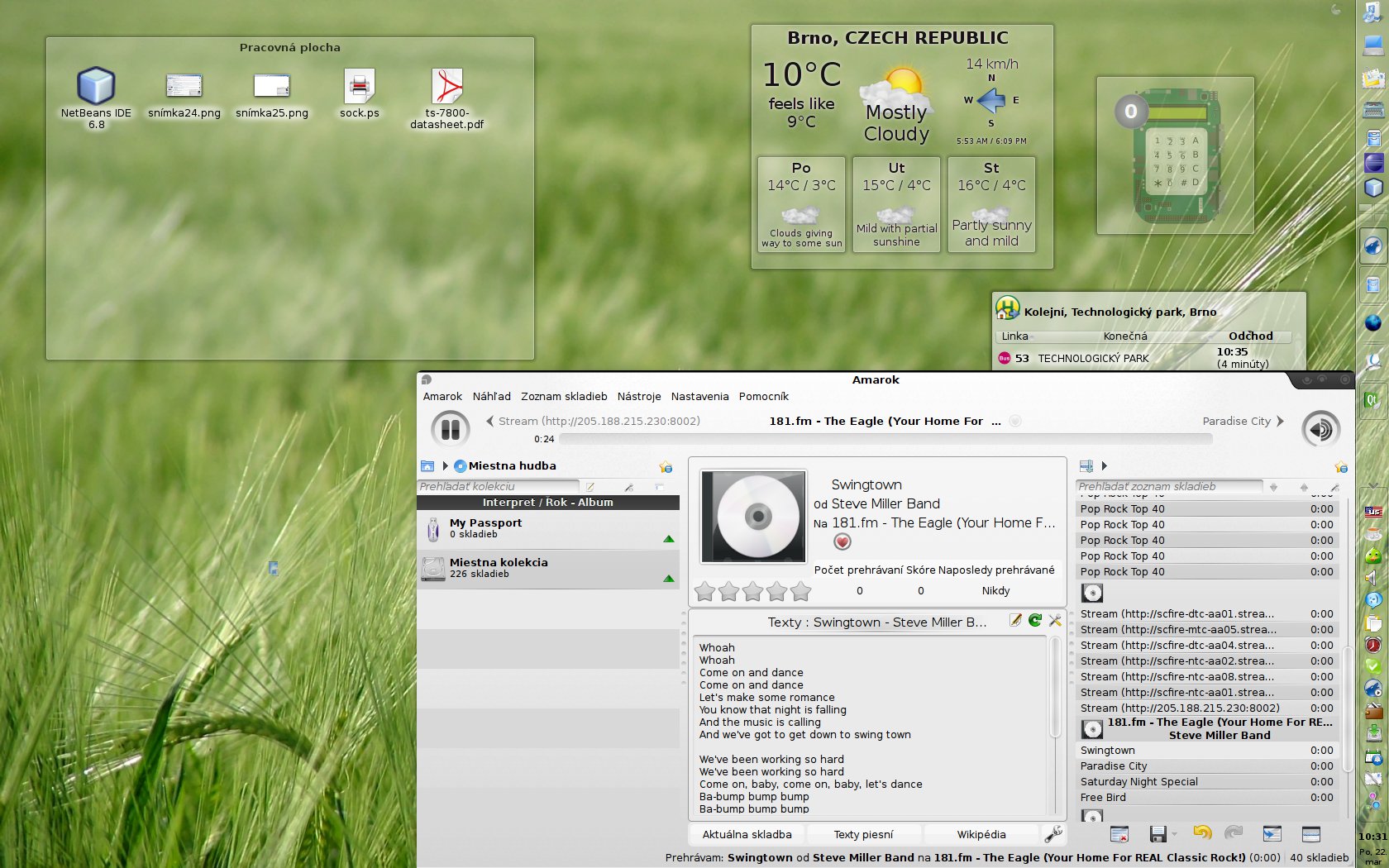Image resolution: width=1389 pixels, height=868 pixels.
Task: Open the Zoznam skladieb menu
Action: [x=564, y=397]
